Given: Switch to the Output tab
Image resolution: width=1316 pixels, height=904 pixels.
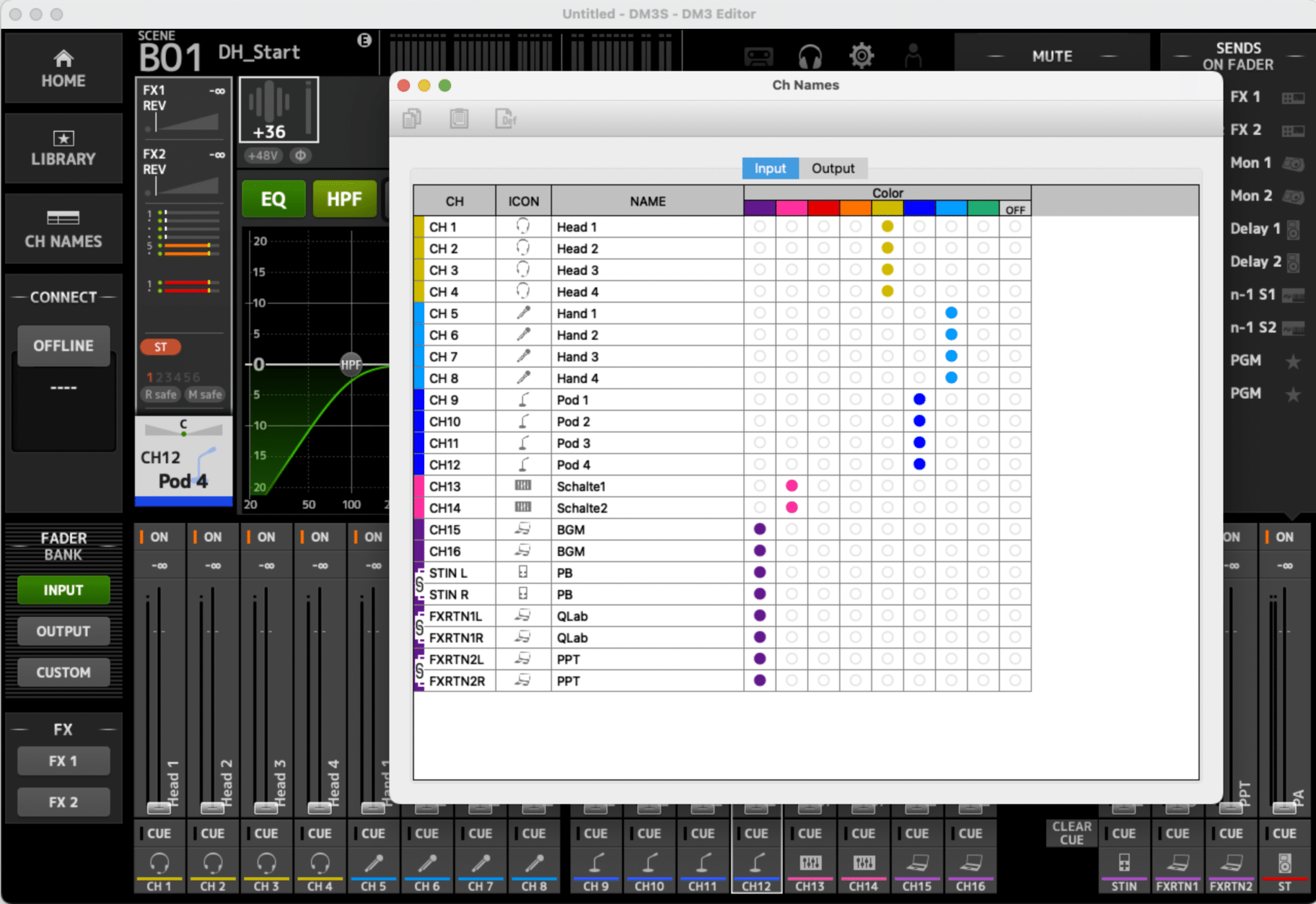Looking at the screenshot, I should click(833, 168).
